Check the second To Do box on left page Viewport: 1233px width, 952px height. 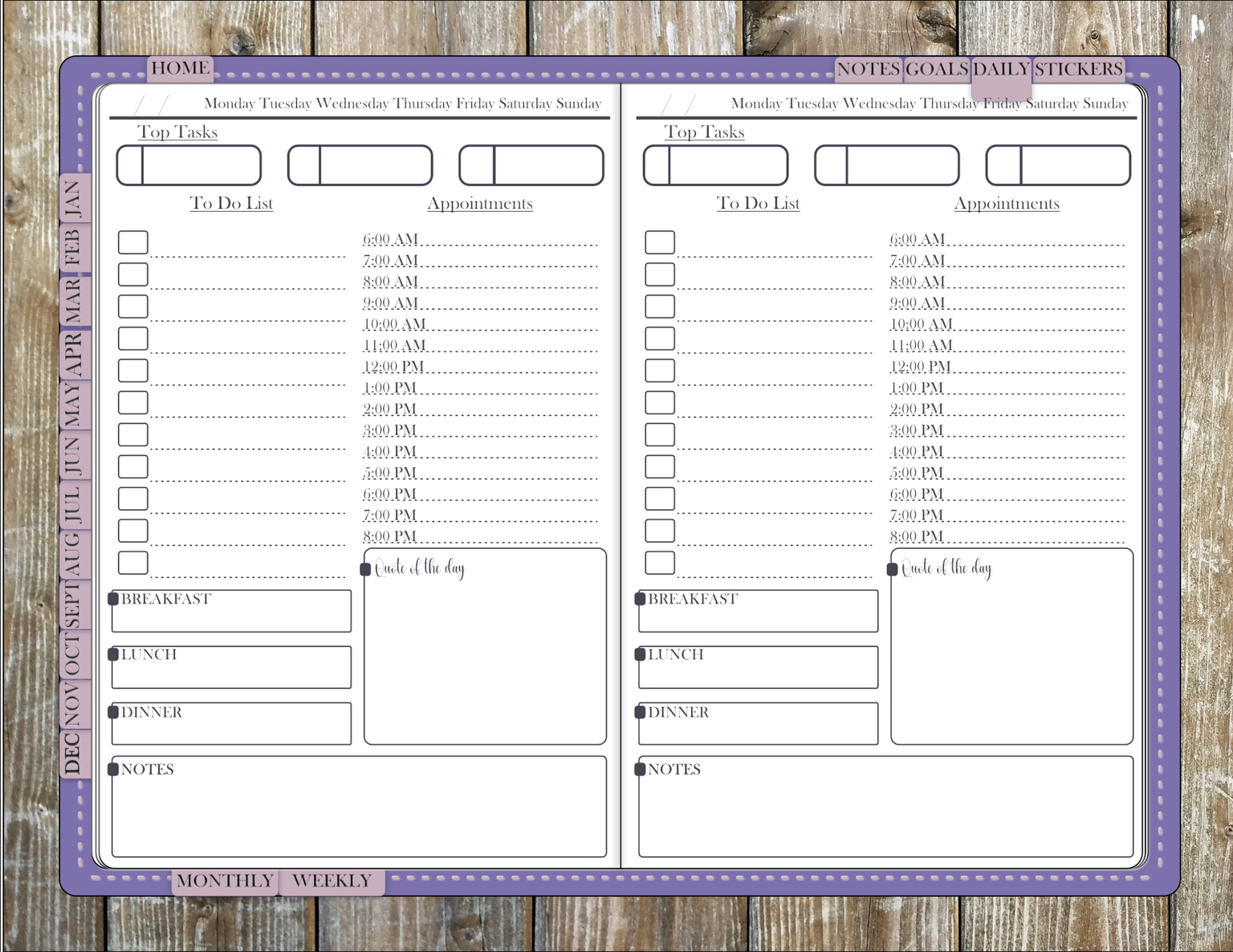pyautogui.click(x=133, y=274)
